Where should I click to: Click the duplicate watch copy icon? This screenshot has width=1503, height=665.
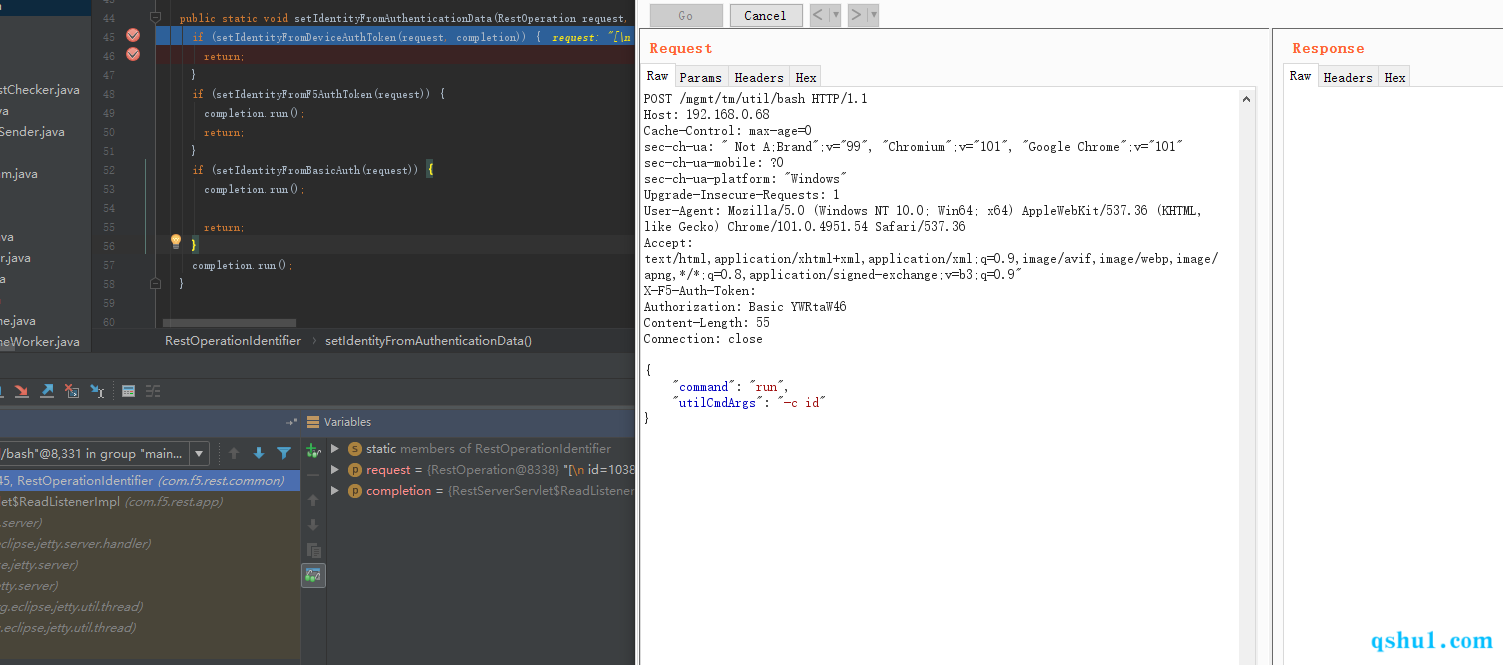[x=313, y=550]
